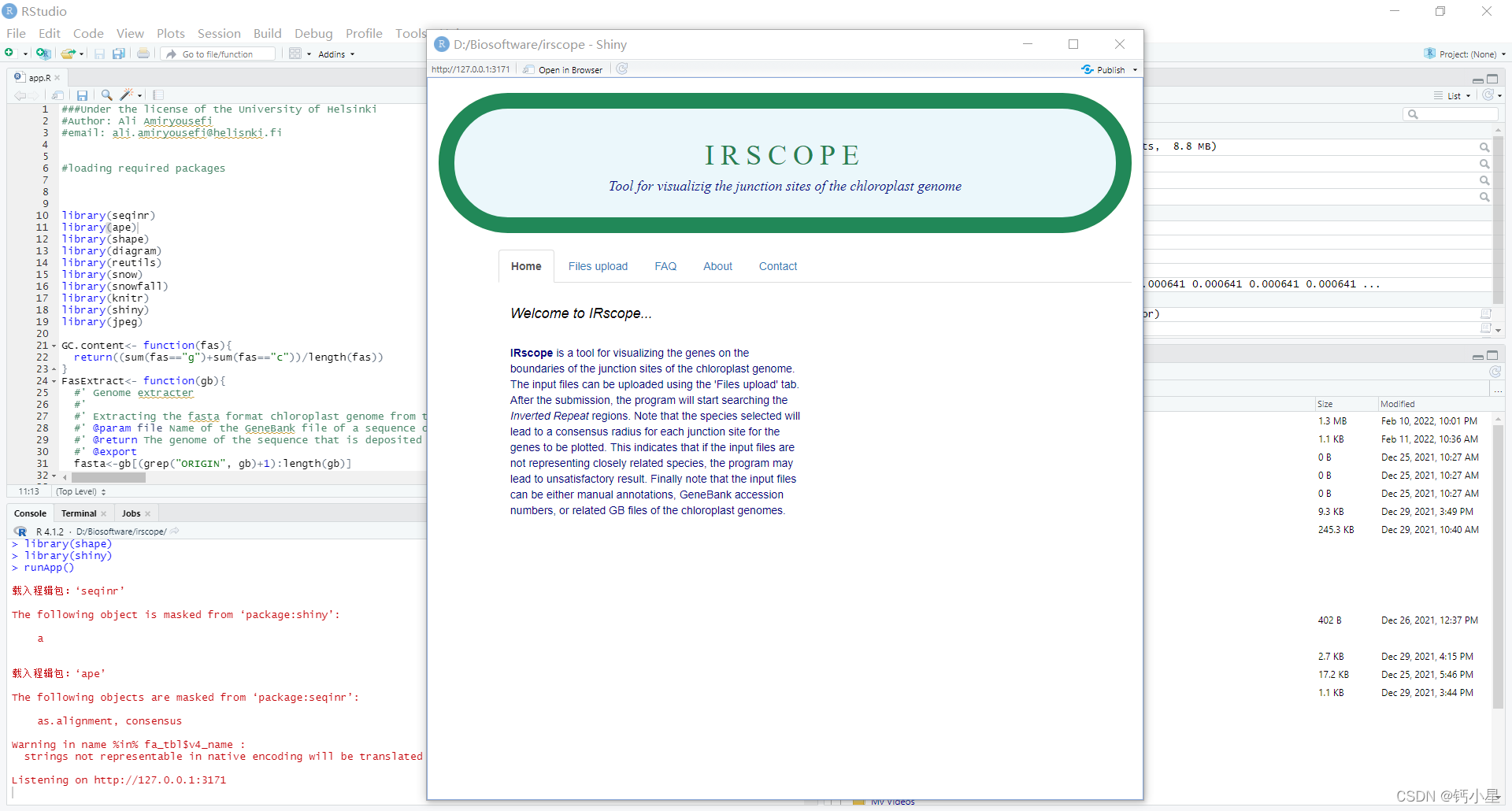1512x811 pixels.
Task: Toggle back navigation arrow in editor
Action: pos(19,94)
